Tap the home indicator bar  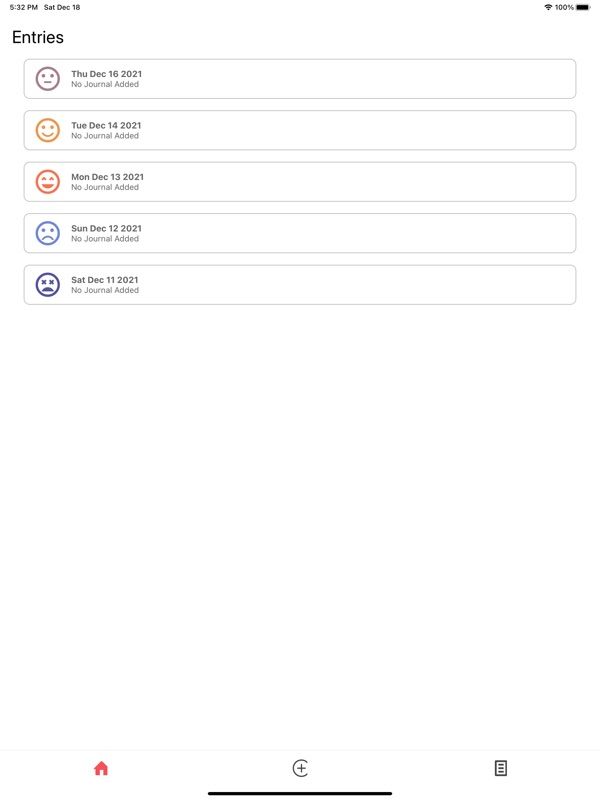[300, 793]
